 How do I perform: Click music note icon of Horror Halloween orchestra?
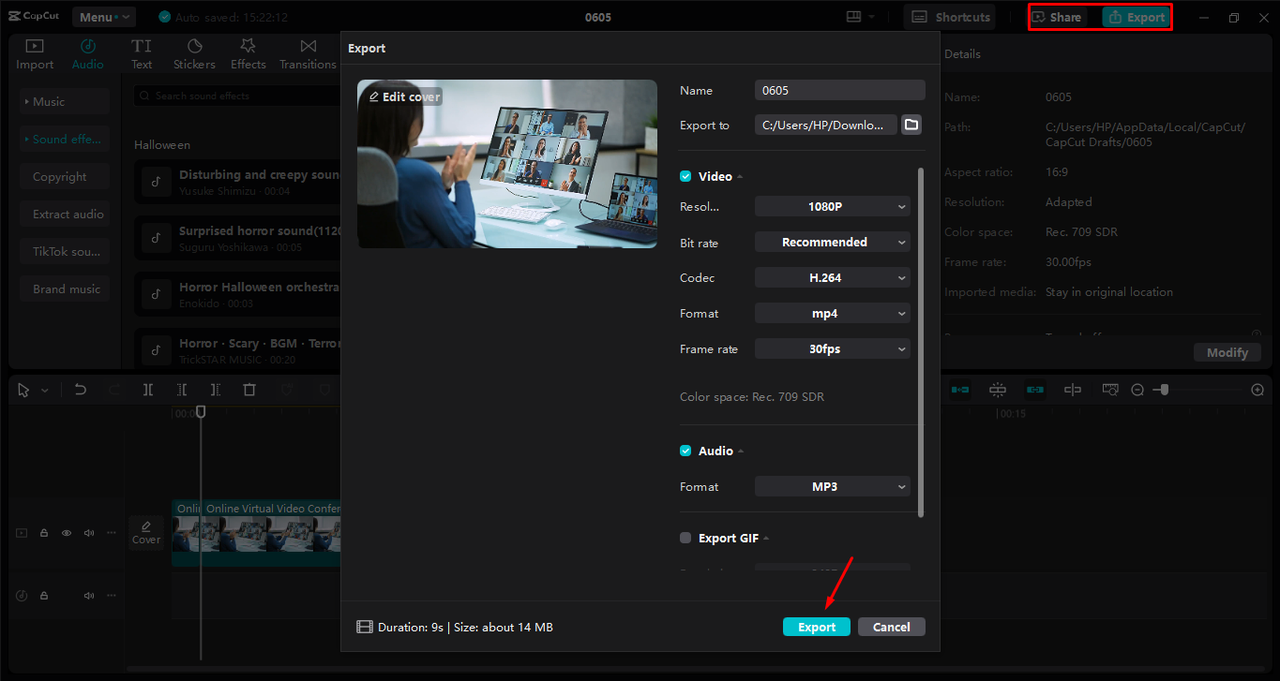point(155,294)
